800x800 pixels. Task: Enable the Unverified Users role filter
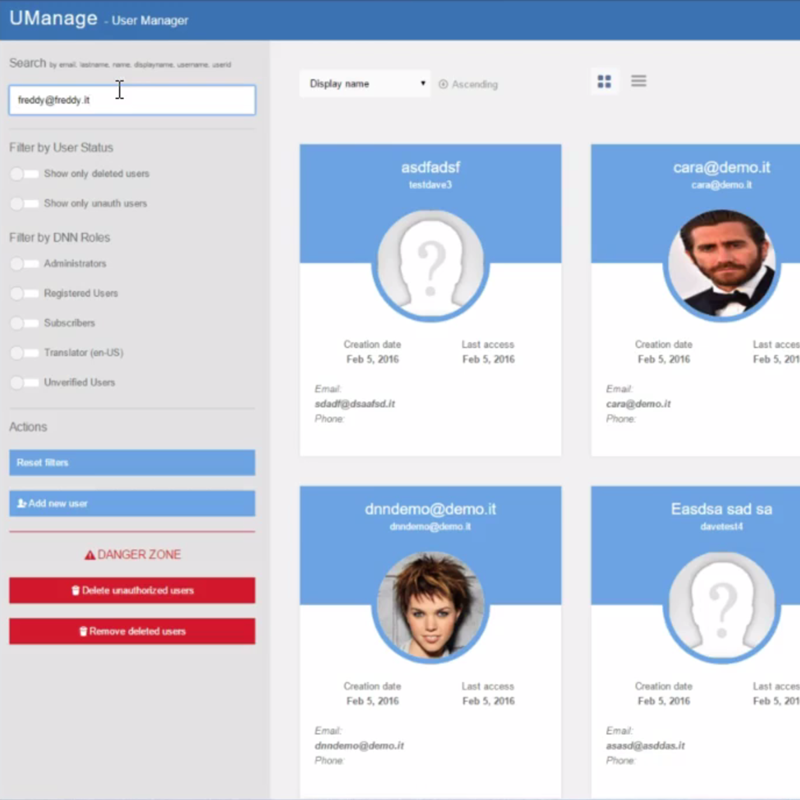pyautogui.click(x=24, y=382)
